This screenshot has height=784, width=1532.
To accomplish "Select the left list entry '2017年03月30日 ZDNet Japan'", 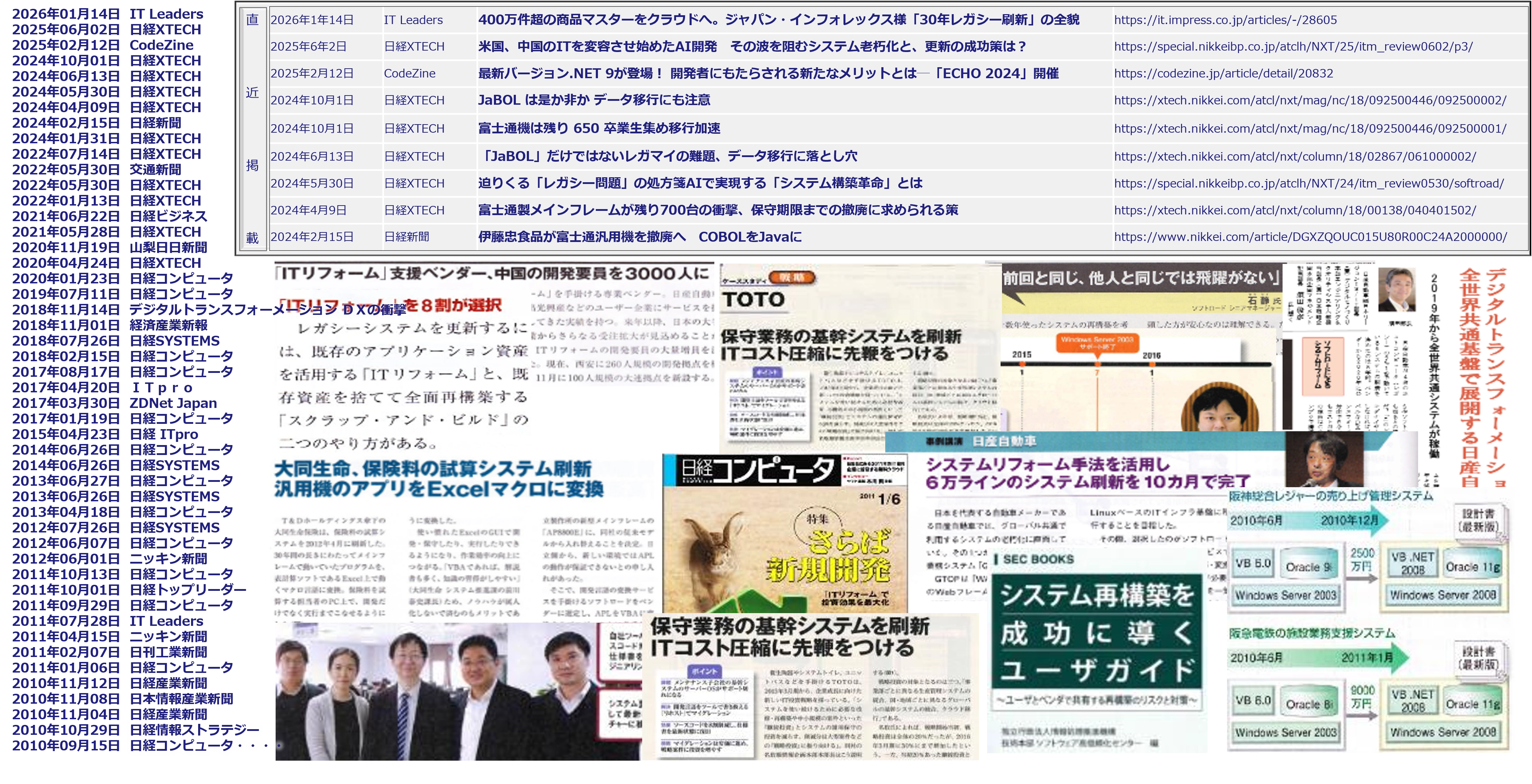I will 114,403.
